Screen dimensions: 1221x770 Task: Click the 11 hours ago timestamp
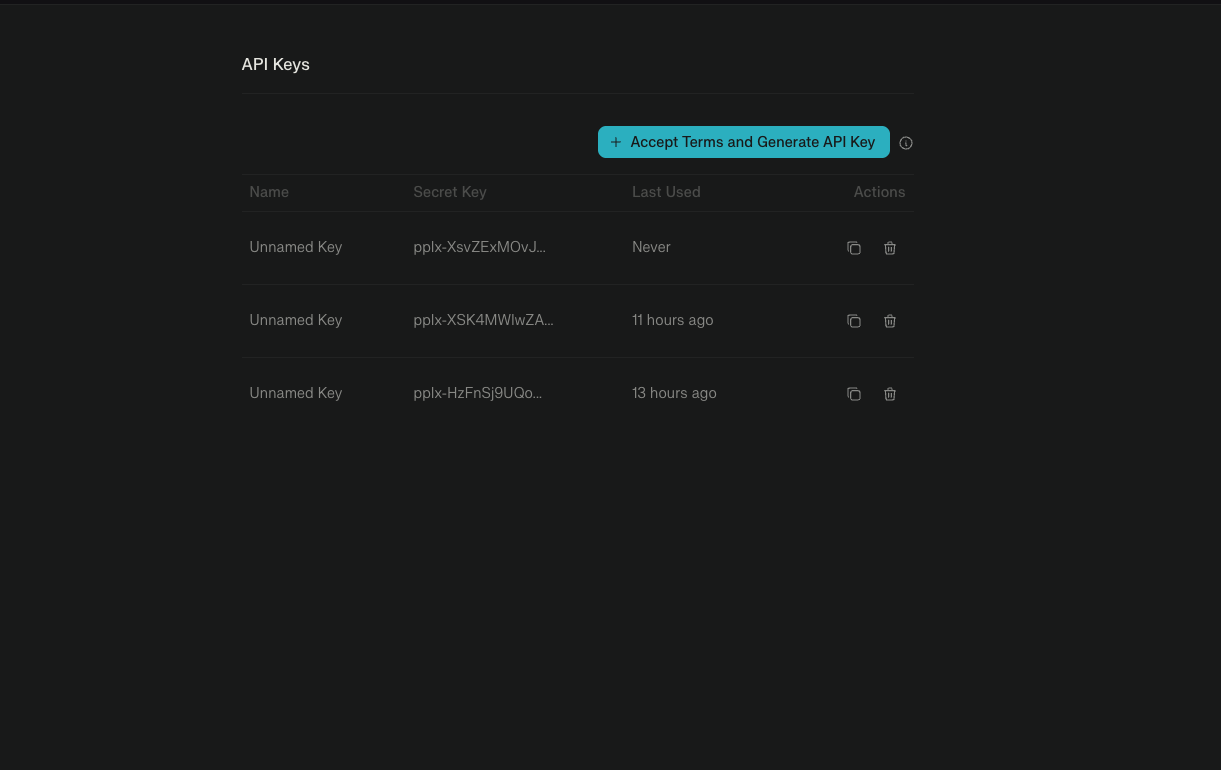(x=672, y=320)
